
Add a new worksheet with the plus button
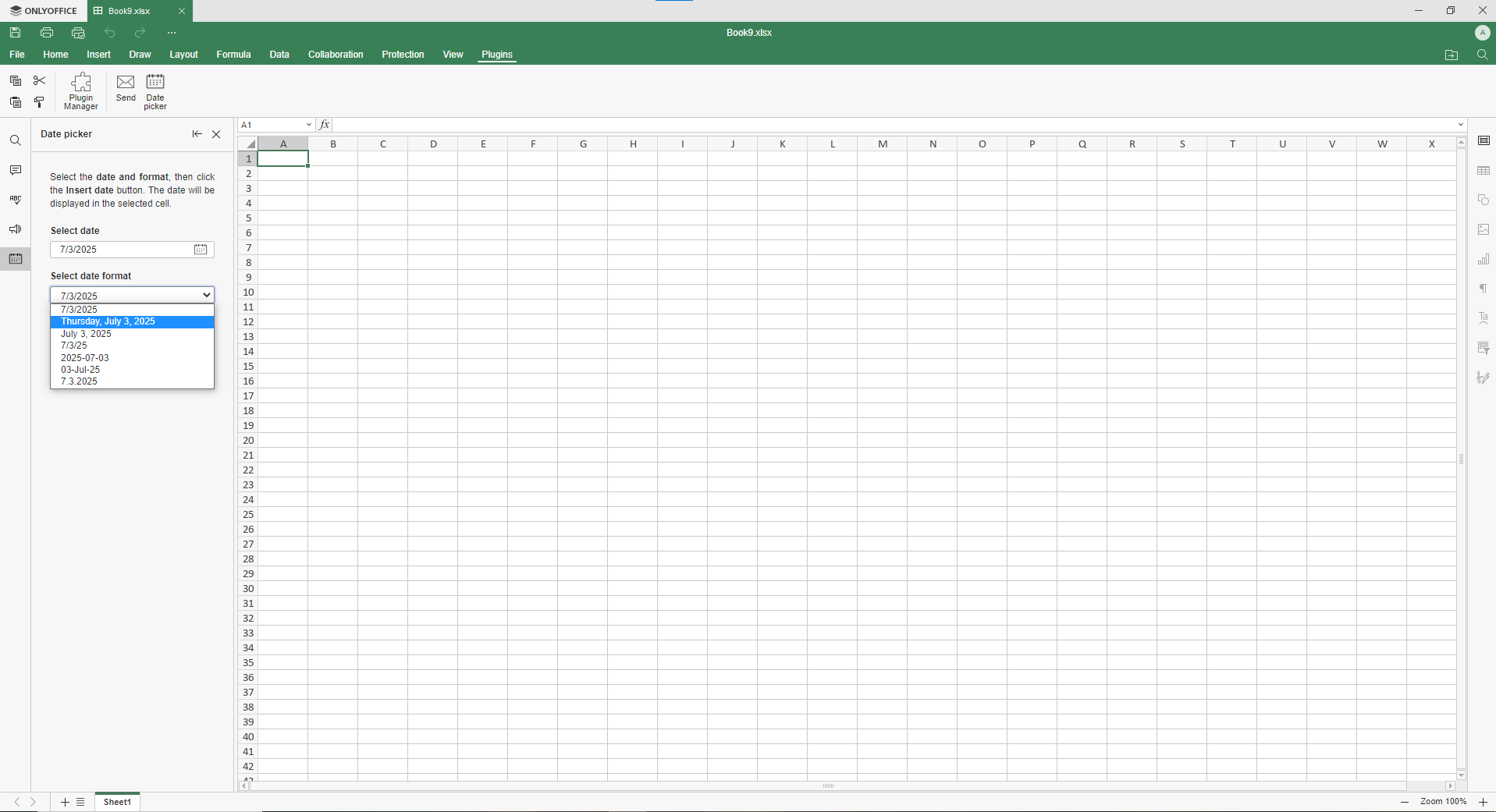click(x=65, y=802)
